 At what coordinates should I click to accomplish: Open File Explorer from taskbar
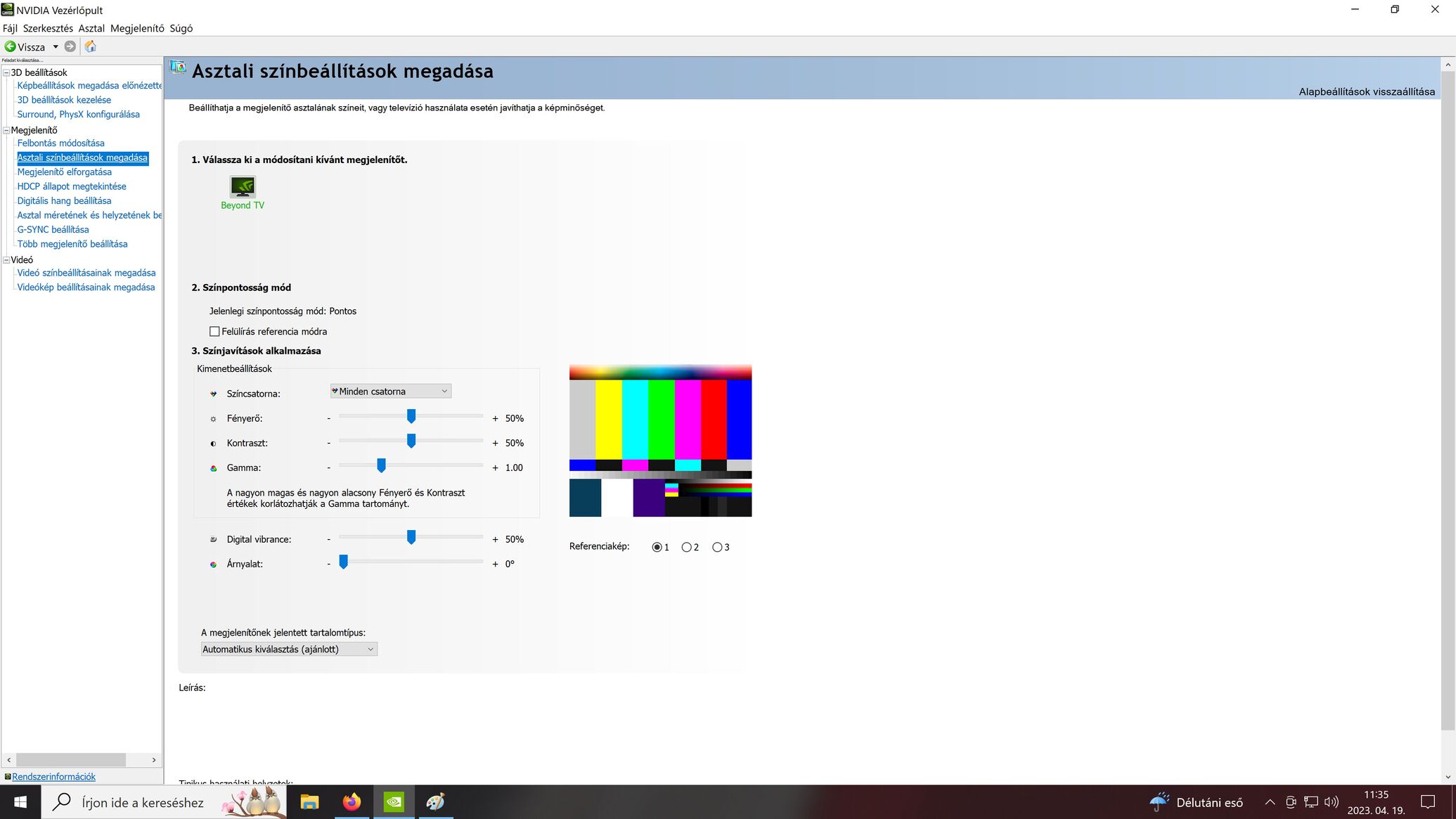point(309,802)
